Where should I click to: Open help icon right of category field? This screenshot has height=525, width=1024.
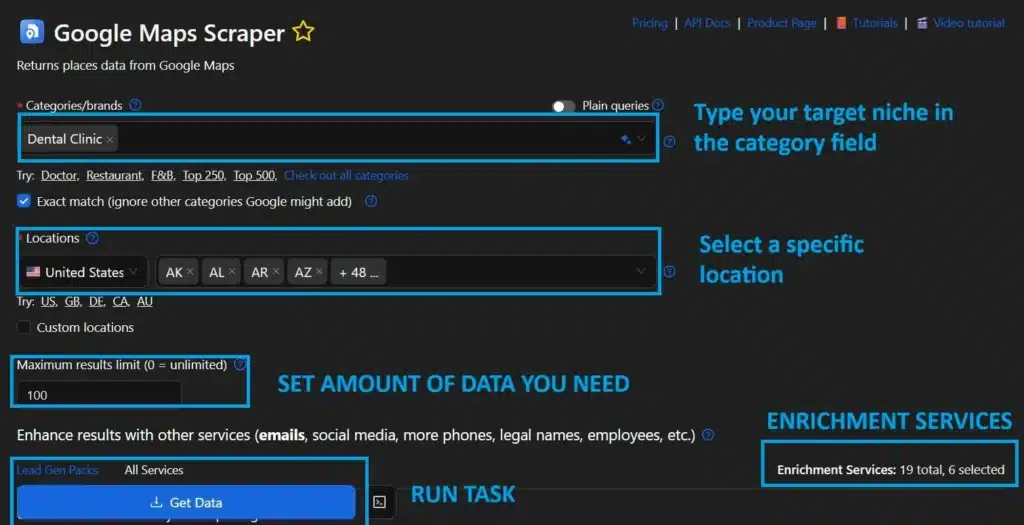(x=669, y=141)
